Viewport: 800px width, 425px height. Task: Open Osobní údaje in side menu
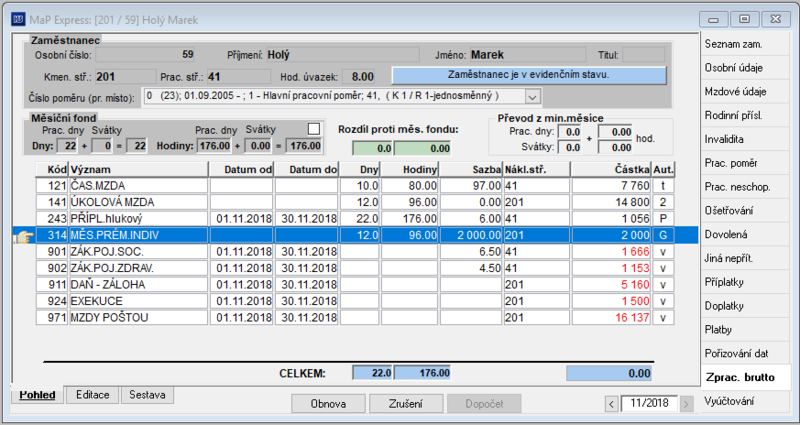pos(745,68)
